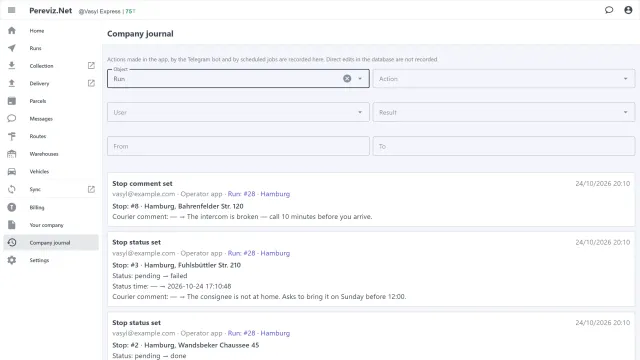Viewport: 640px width, 360px height.
Task: Go to Parcels menu item
Action: 51,101
